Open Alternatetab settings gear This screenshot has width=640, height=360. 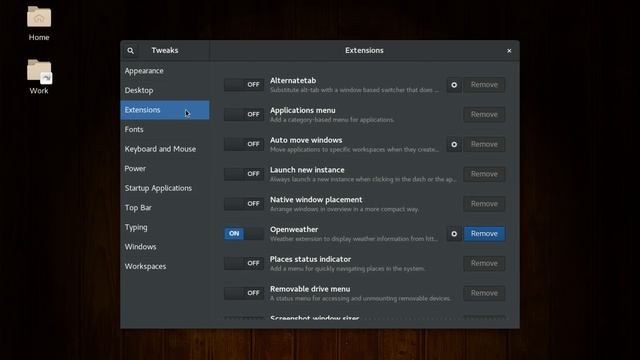(x=454, y=85)
